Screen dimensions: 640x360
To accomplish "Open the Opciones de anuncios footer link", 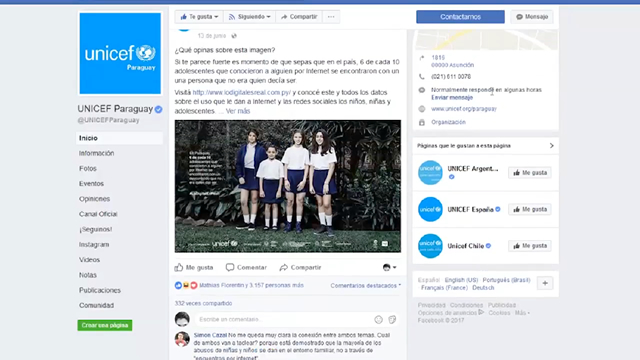I will [x=451, y=313].
